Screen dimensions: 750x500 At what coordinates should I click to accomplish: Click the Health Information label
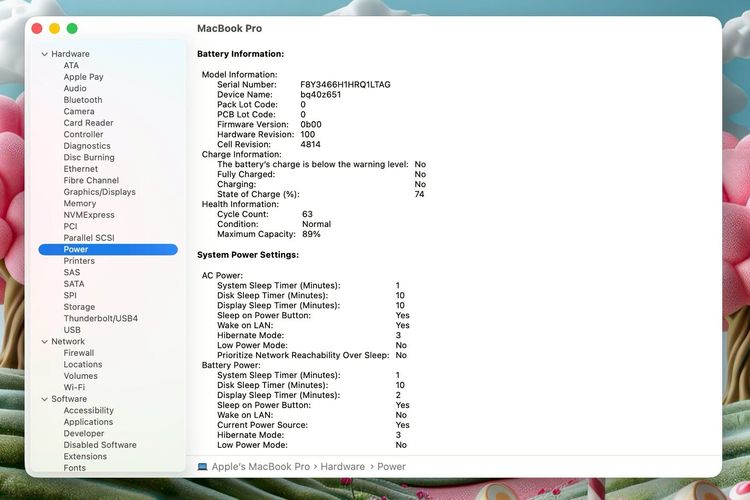[240, 204]
